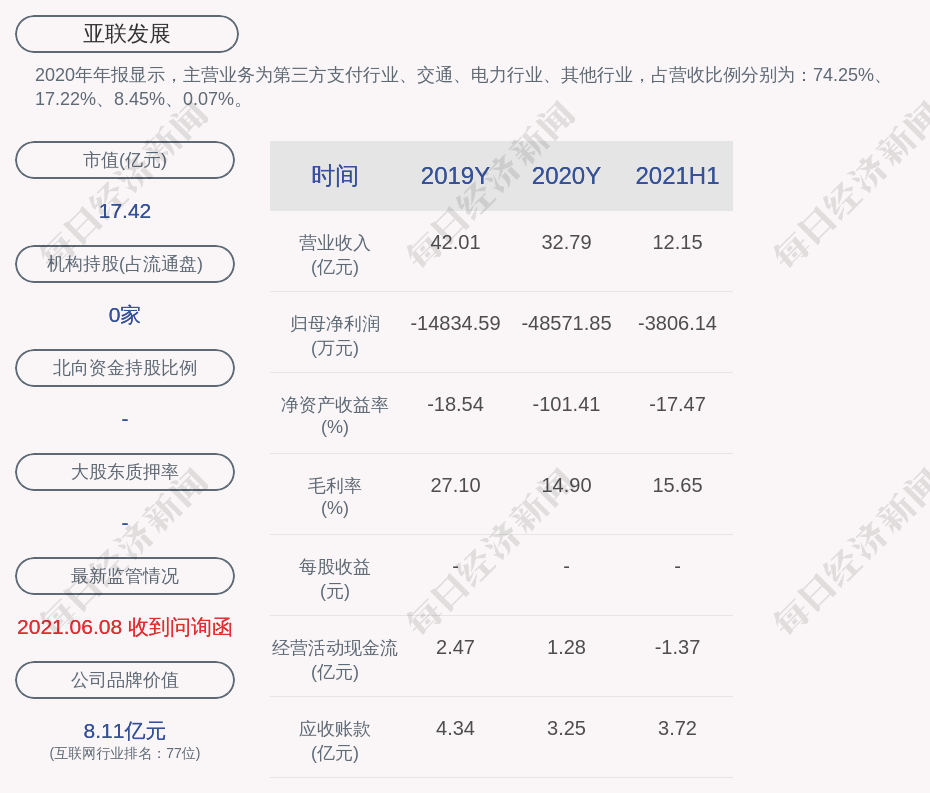Click the 公司品牌价值 label pill
The image size is (930, 793).
125,680
